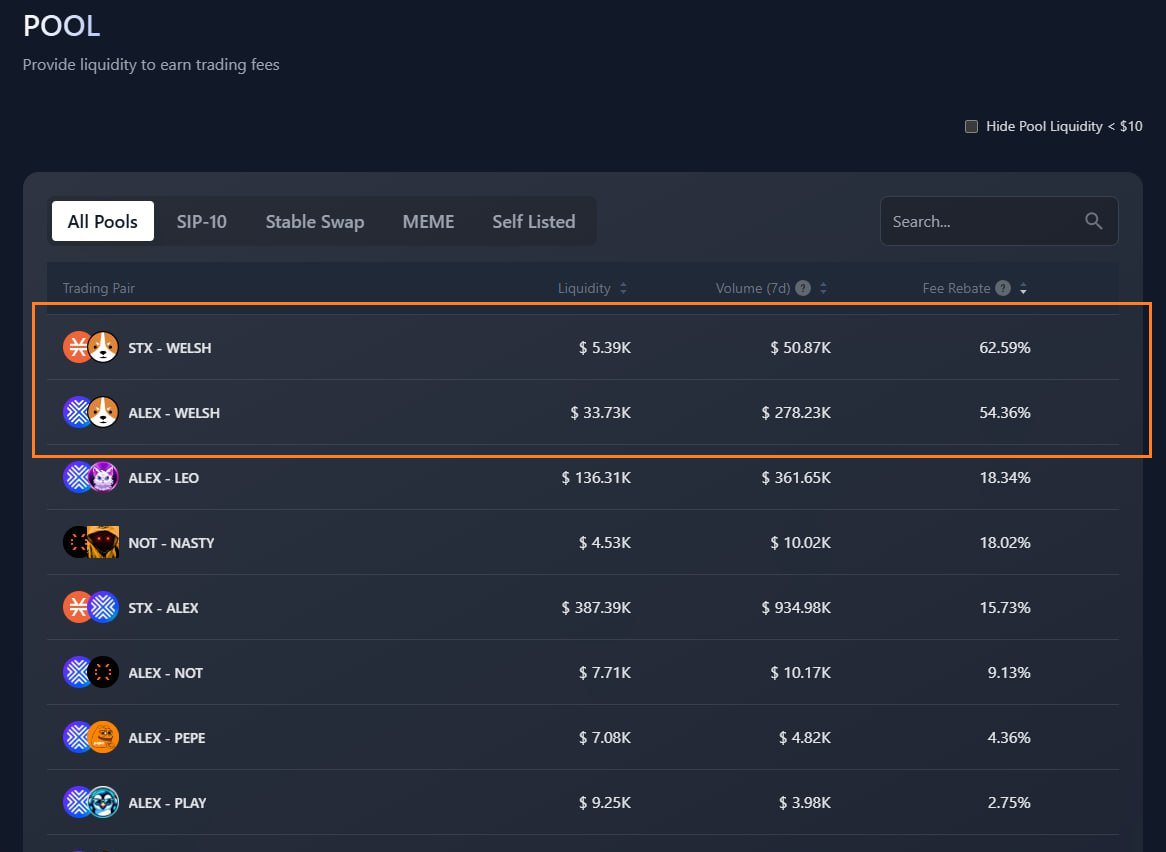Click the $ 5.39K liquidity value
The image size is (1166, 852).
(x=605, y=347)
